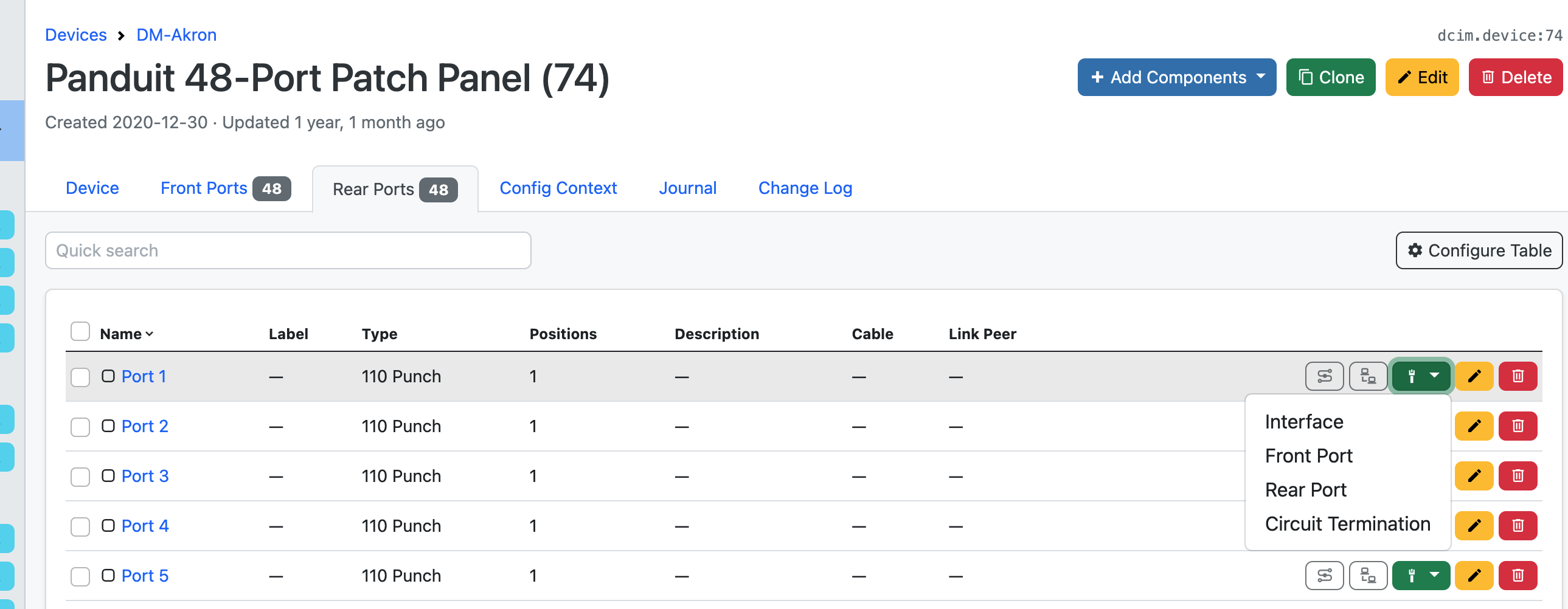This screenshot has height=609, width=1568.
Task: Follow the DM-Akron breadcrumb link
Action: pyautogui.click(x=176, y=35)
